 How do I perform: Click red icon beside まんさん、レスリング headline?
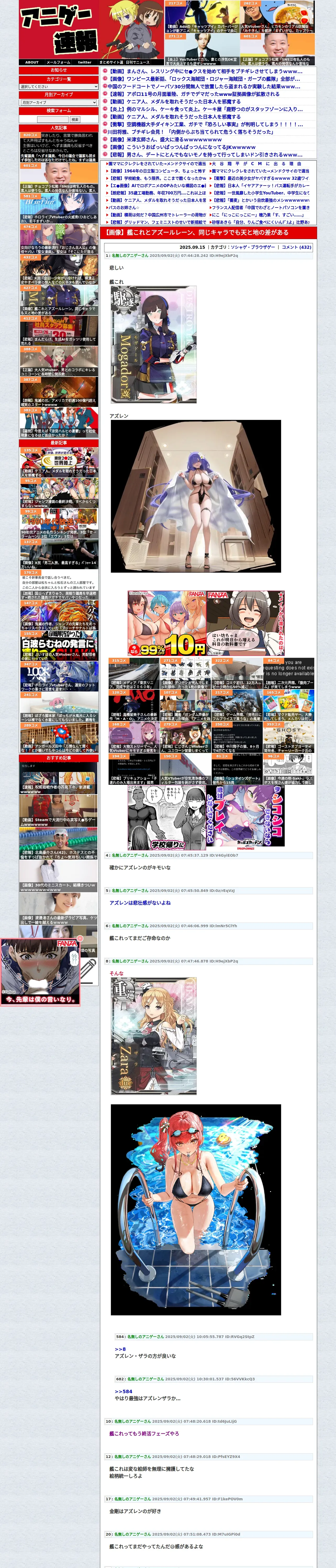[105, 71]
